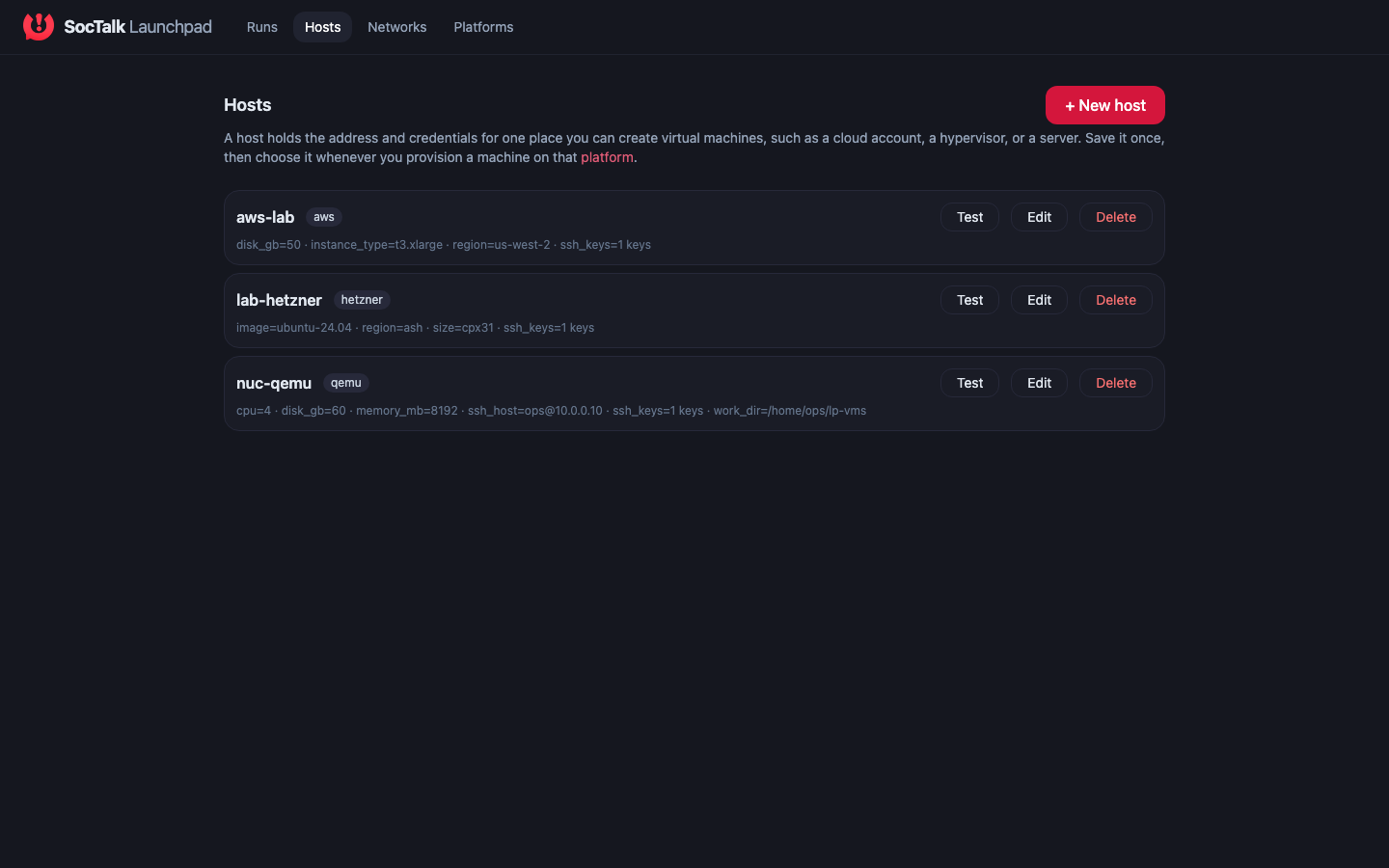
Task: Go to the Networks tab
Action: click(397, 27)
